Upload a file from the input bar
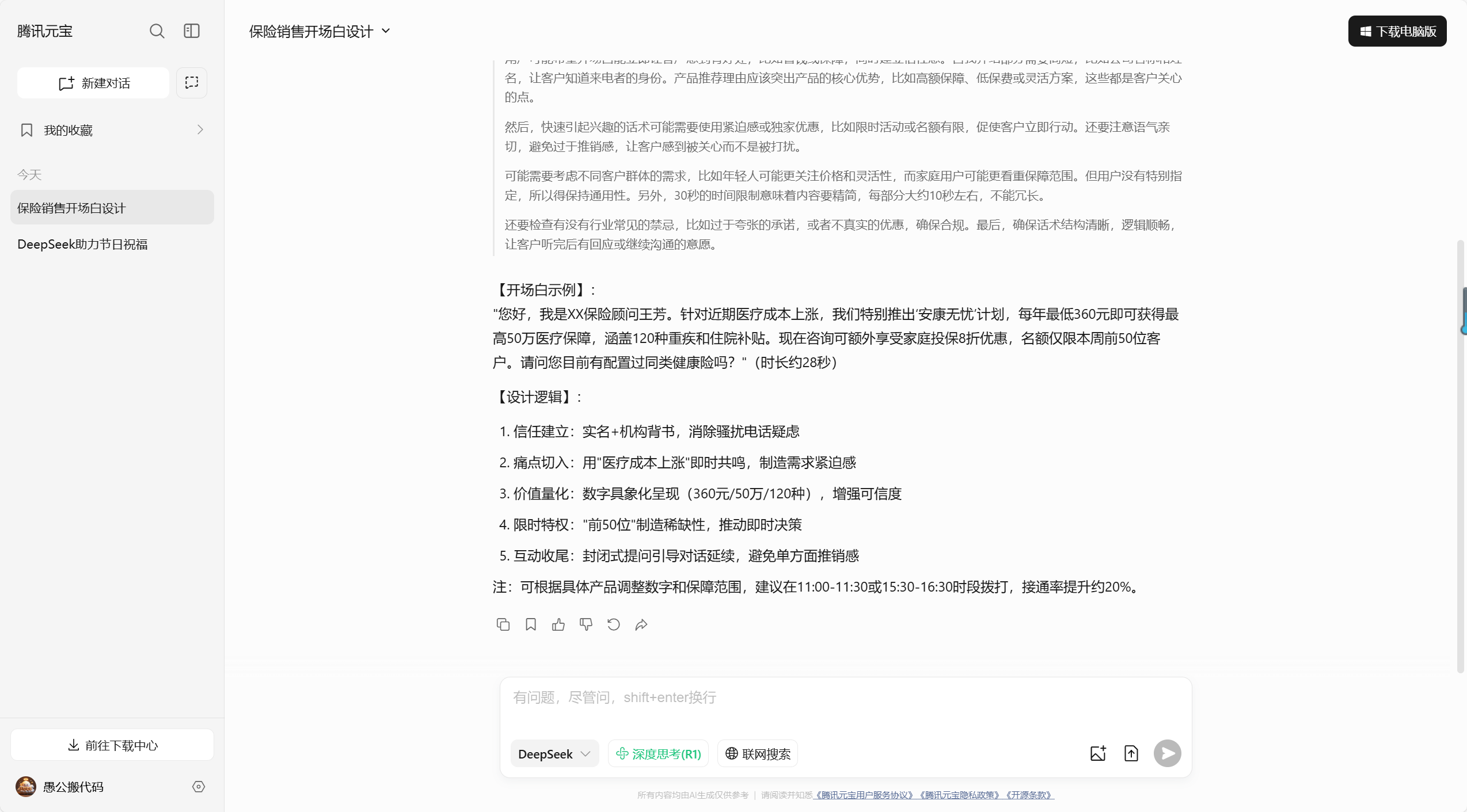 (x=1131, y=753)
